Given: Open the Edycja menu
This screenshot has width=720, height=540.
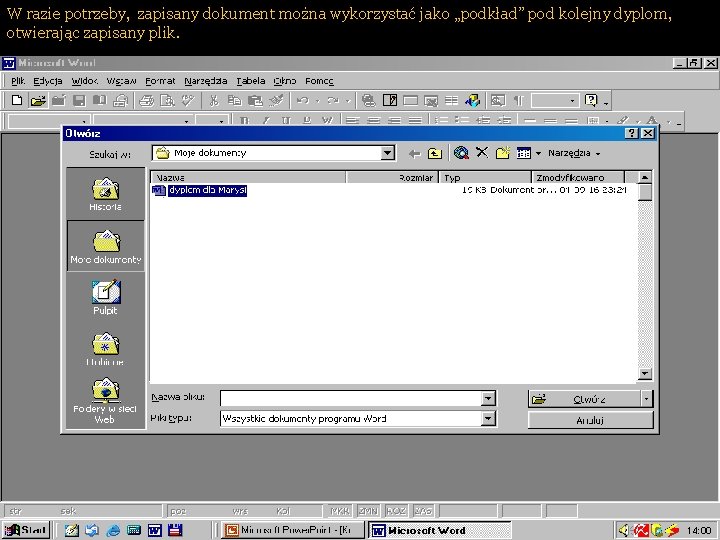Looking at the screenshot, I should tap(48, 81).
